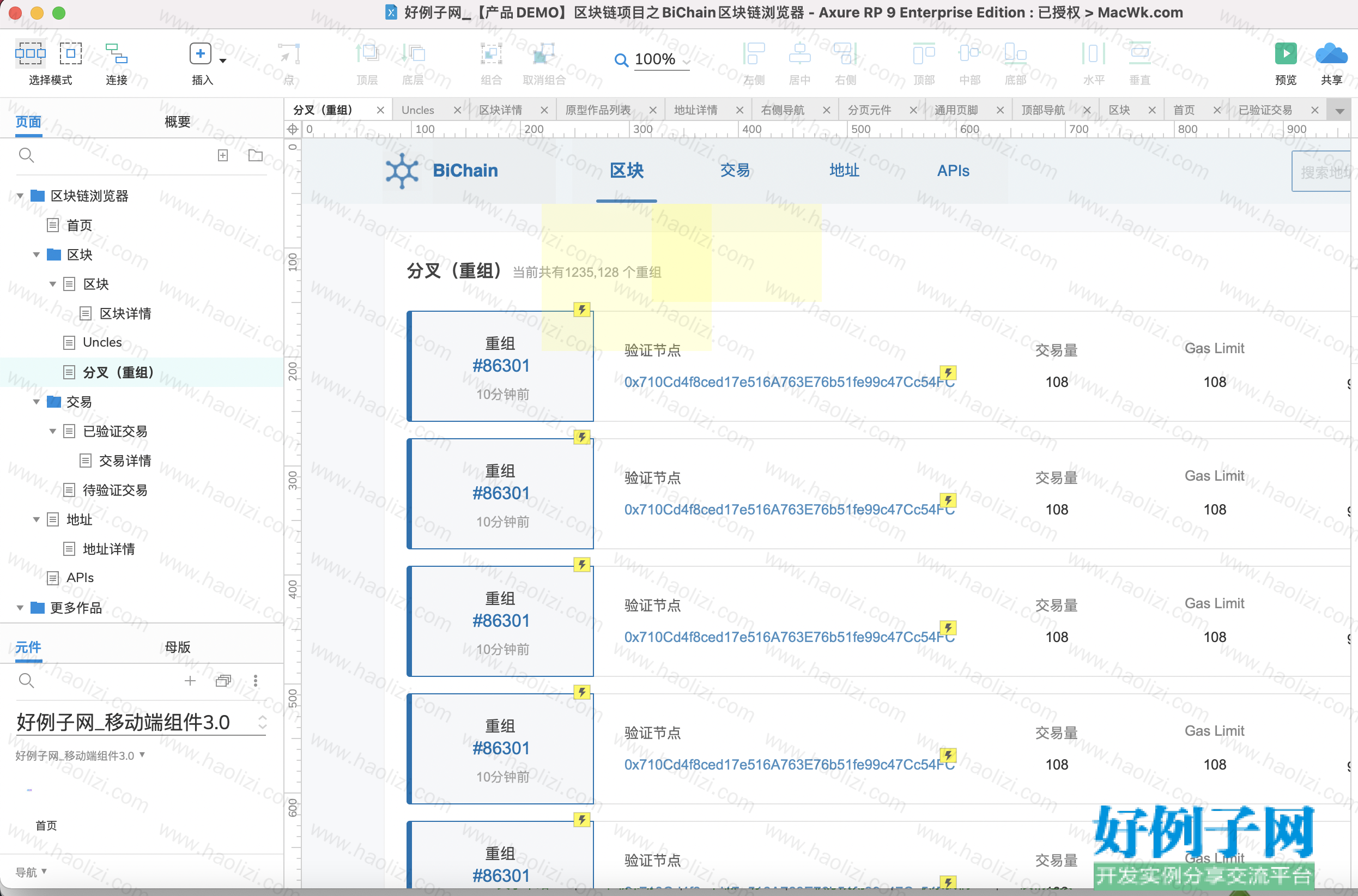Open the 好例子网_移动端组件3.0 library selector
Screen dimensions: 1358x896
(x=141, y=722)
